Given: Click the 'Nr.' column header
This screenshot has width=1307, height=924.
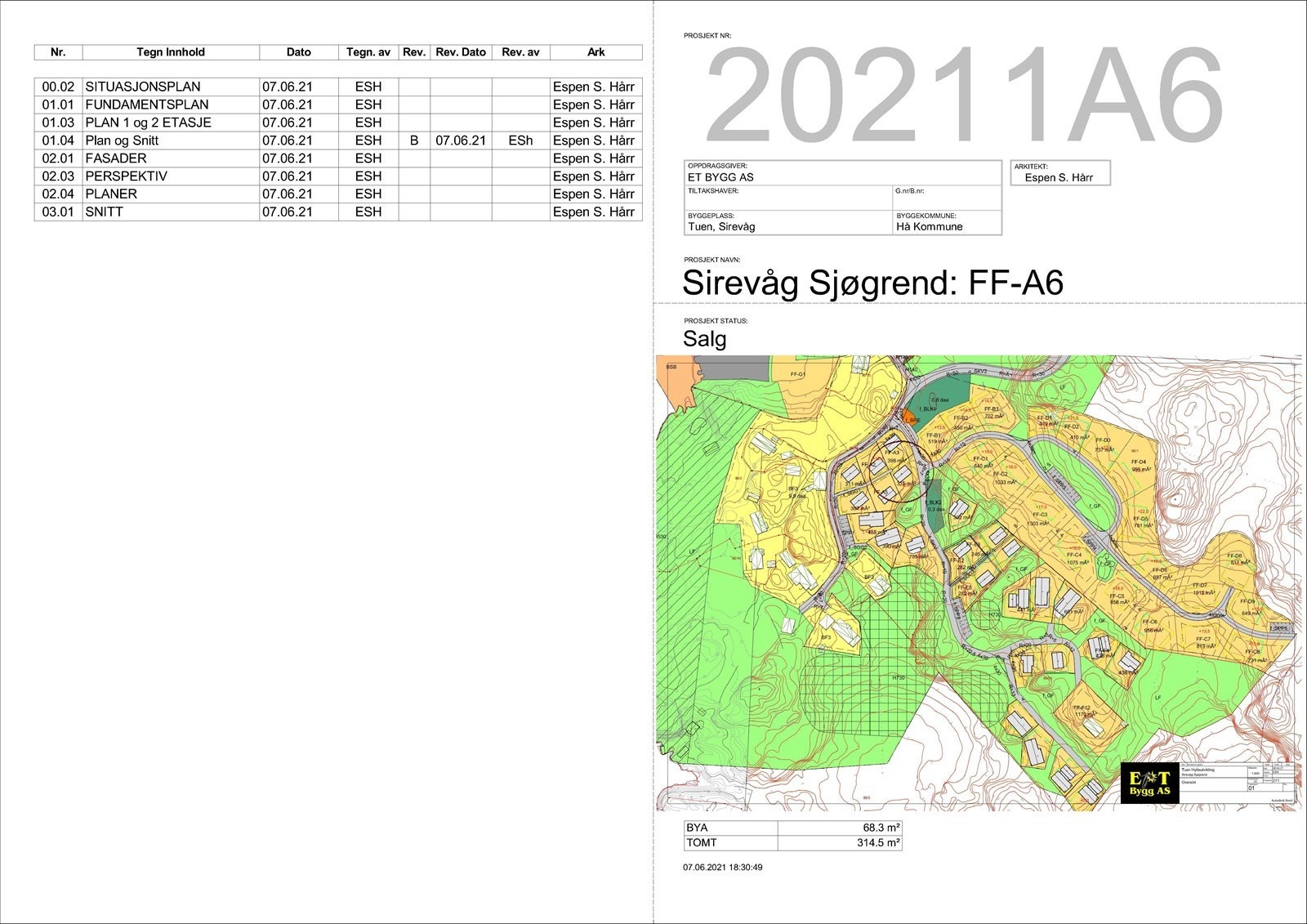Looking at the screenshot, I should [x=58, y=52].
